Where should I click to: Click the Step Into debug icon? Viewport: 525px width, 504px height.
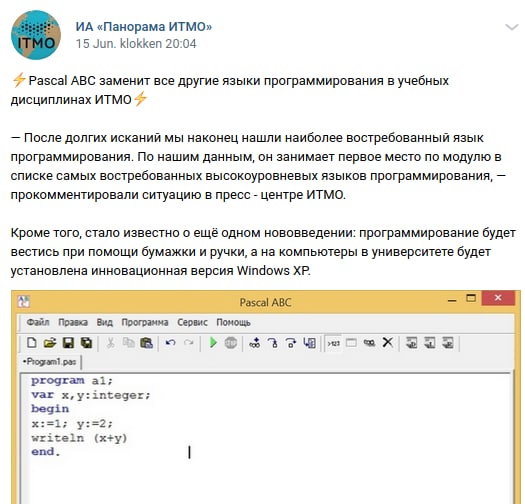point(273,343)
